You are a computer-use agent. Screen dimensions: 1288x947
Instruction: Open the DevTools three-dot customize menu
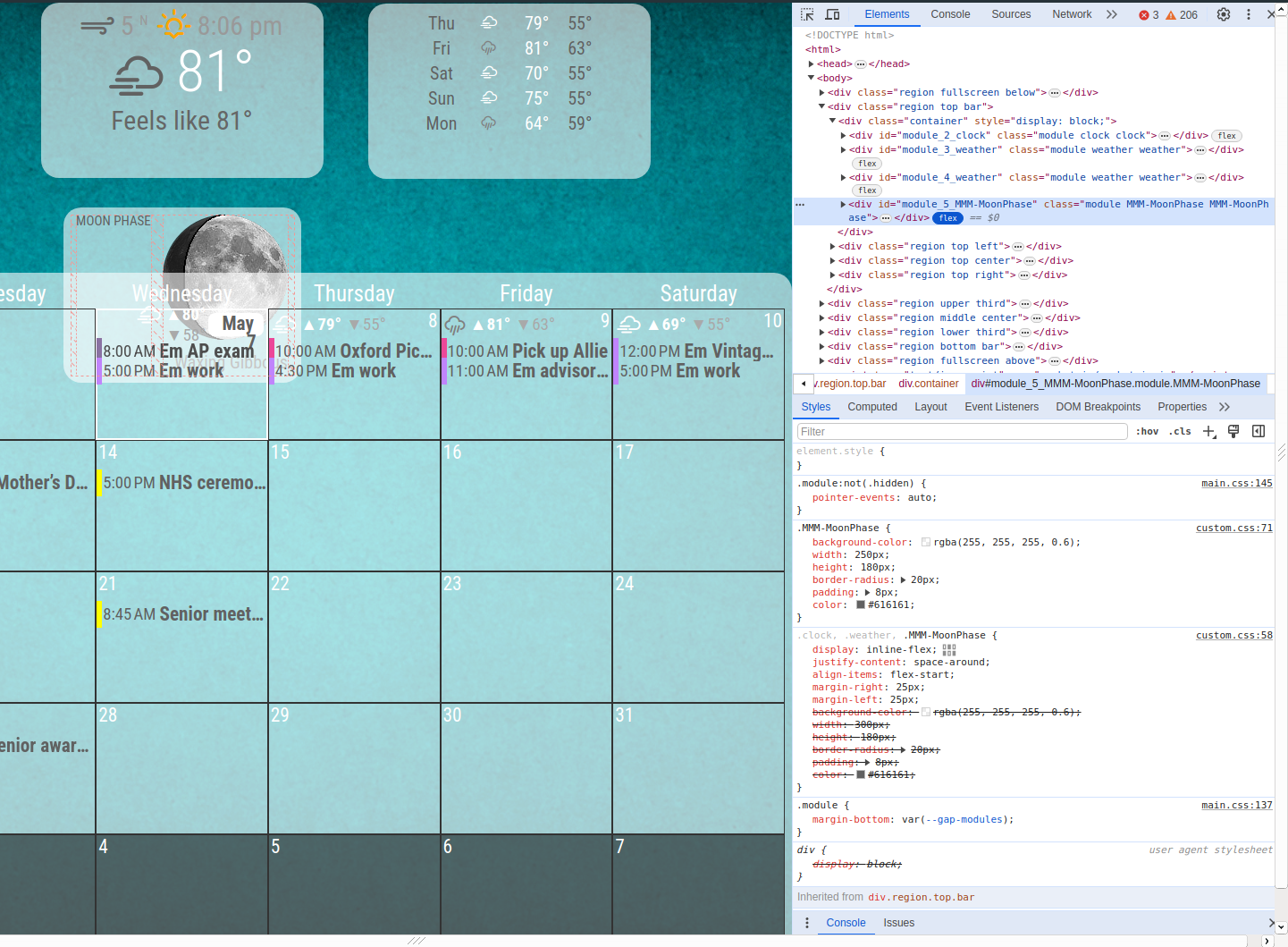[x=1249, y=14]
